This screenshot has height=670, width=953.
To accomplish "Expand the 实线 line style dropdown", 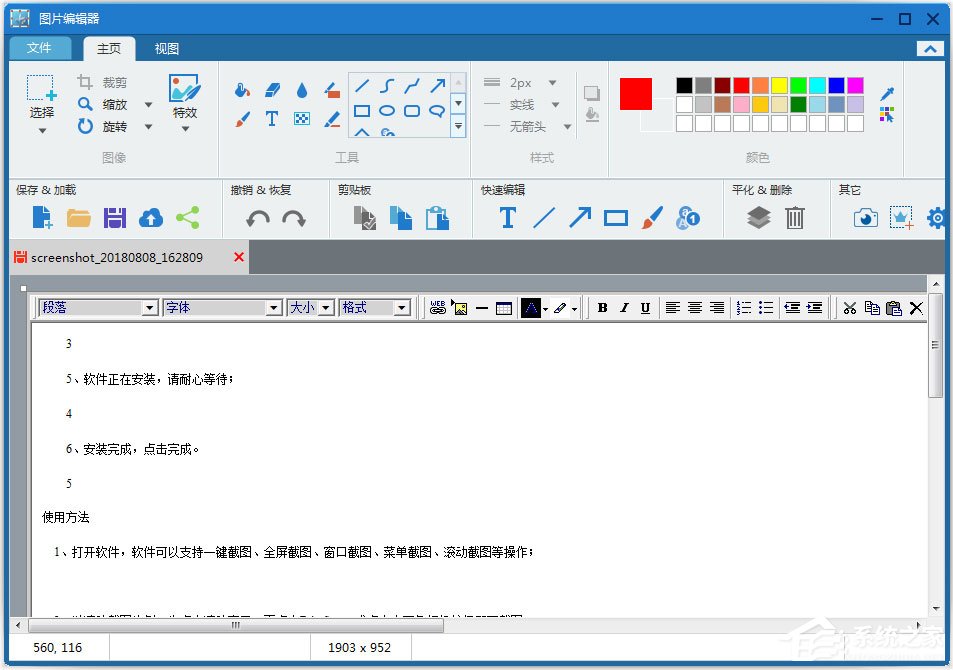I will coord(555,105).
